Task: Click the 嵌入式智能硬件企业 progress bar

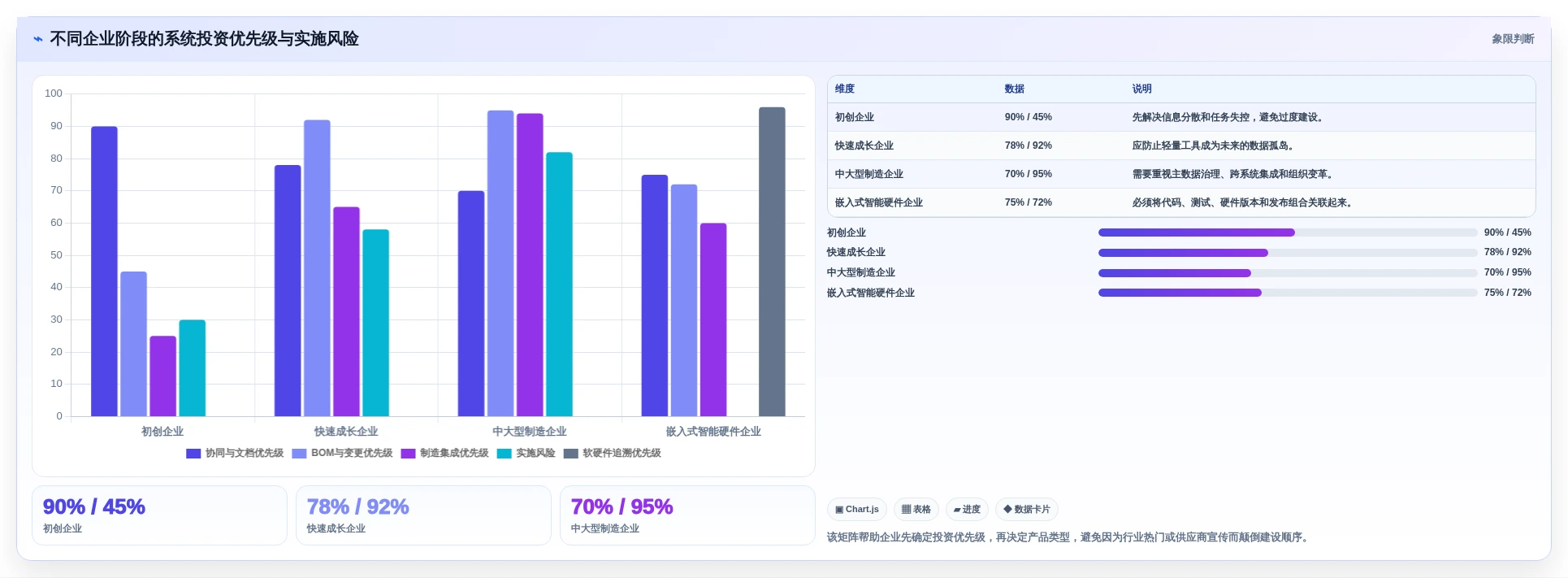Action: [1288, 293]
